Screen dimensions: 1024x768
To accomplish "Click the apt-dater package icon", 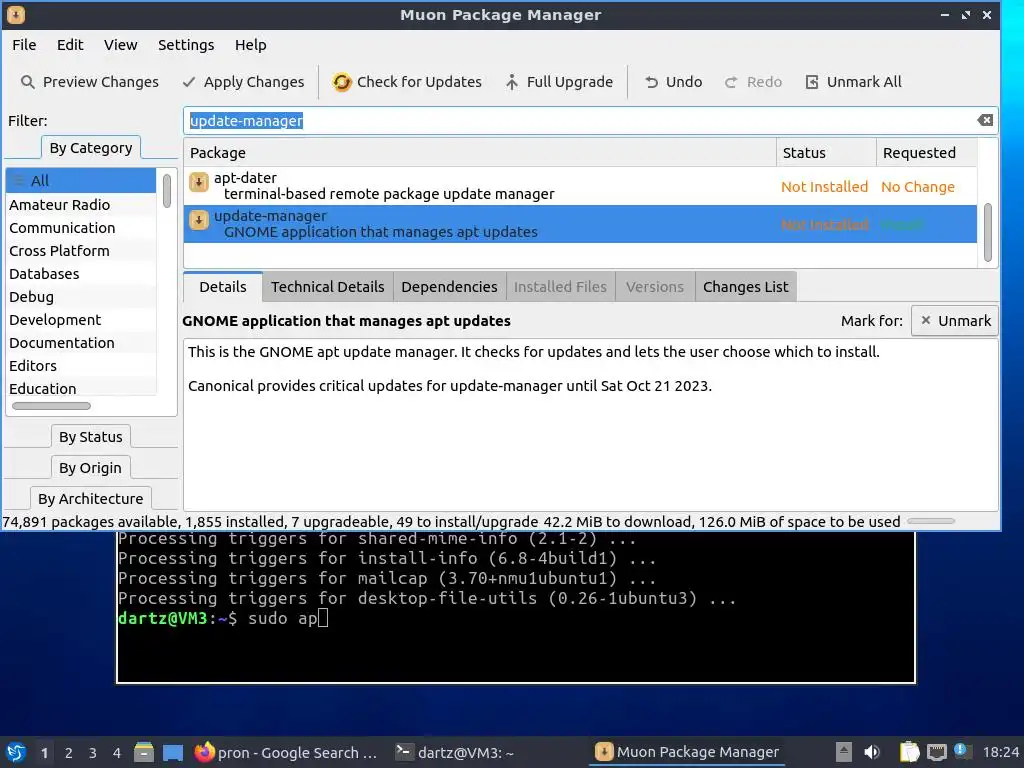I will [x=199, y=182].
